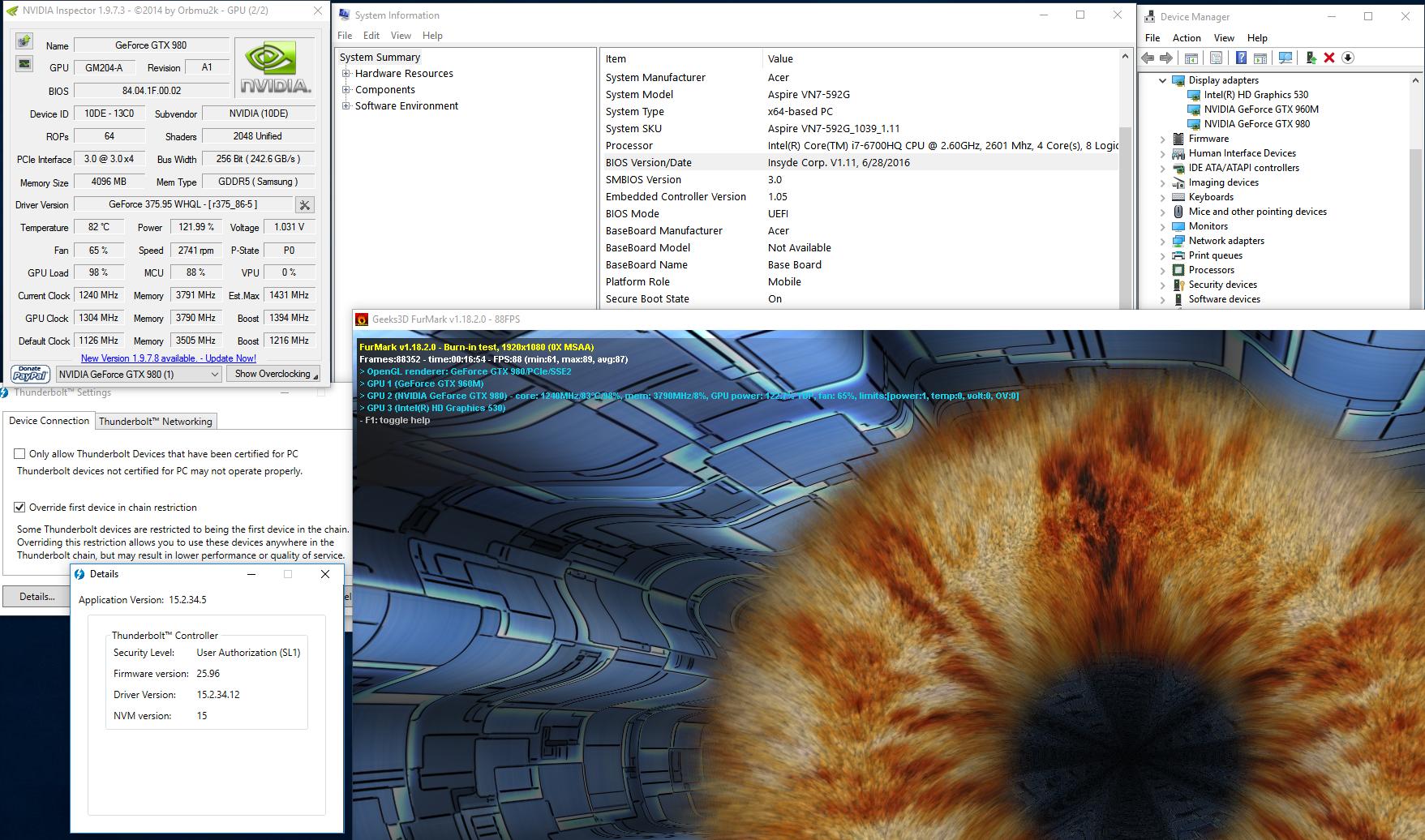Select the Processor row in System Information
This screenshot has width=1425, height=840.
pyautogui.click(x=860, y=146)
